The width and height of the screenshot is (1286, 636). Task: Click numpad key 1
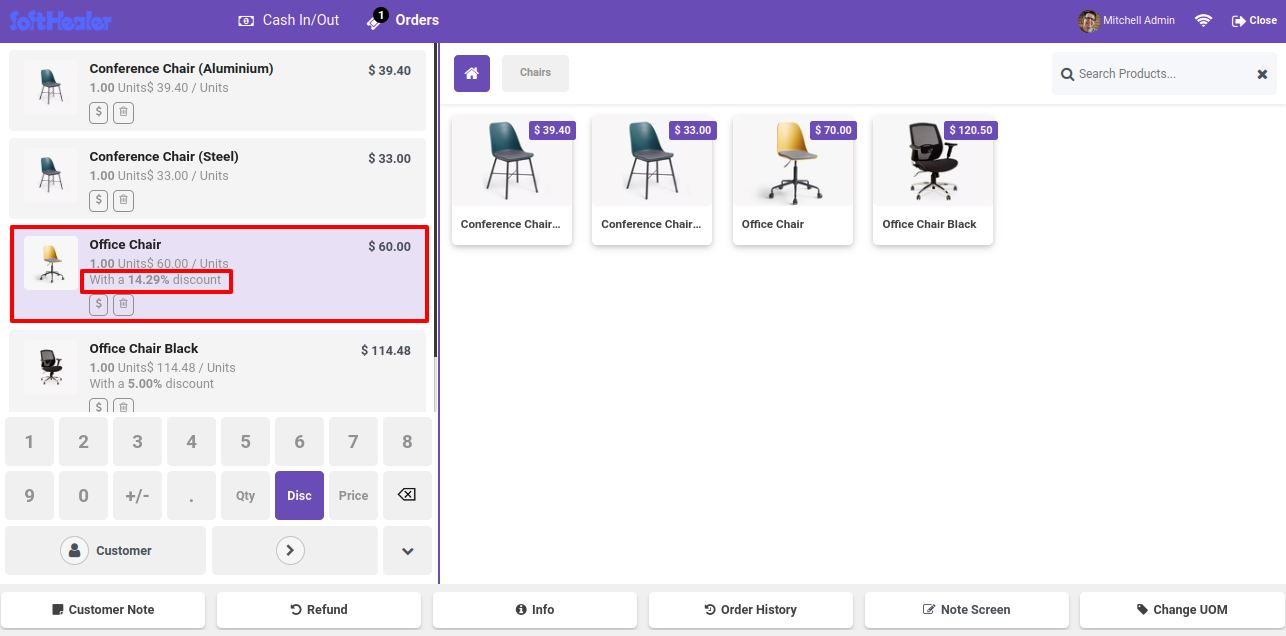(30, 442)
